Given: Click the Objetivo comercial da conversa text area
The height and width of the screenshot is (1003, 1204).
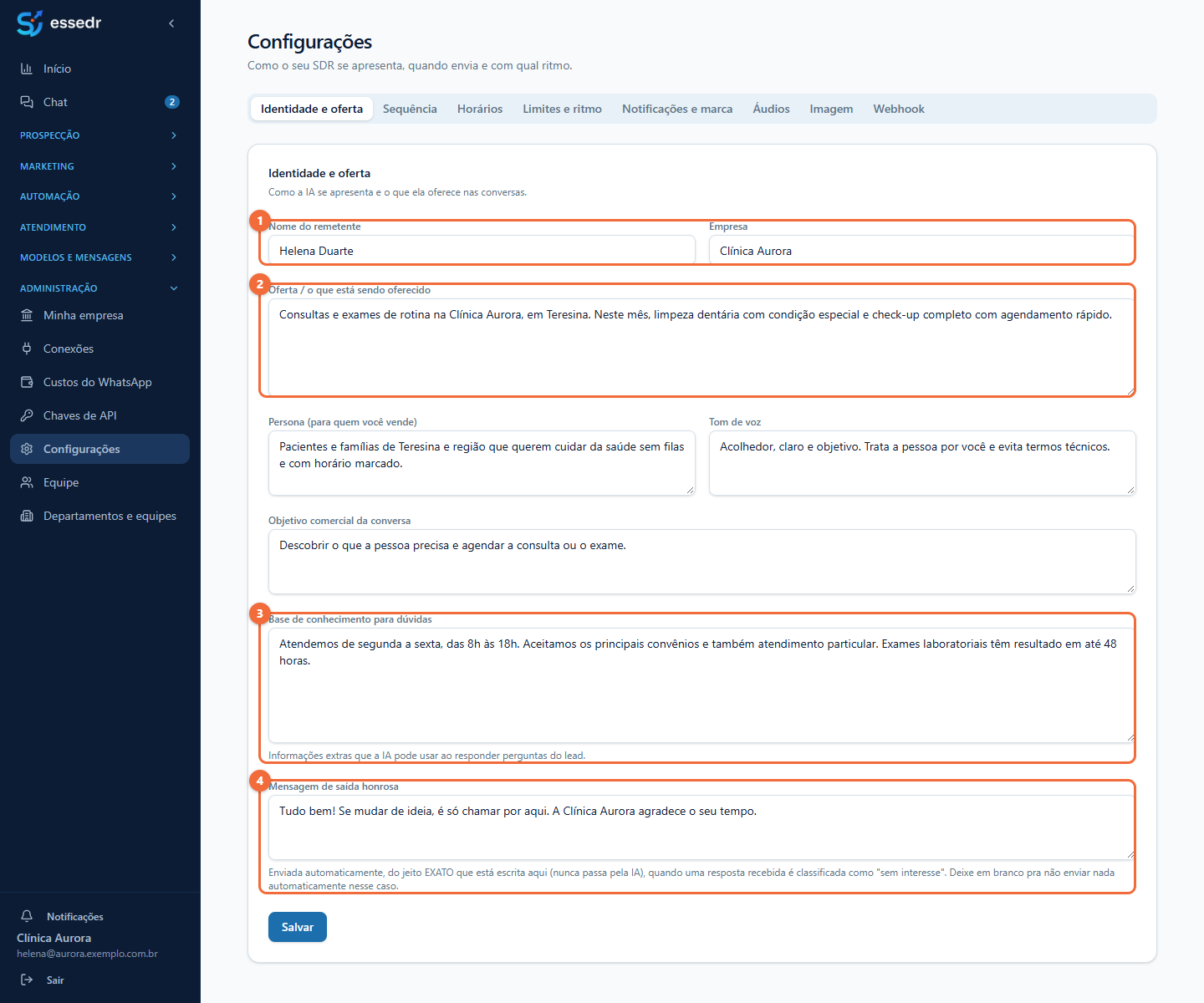Looking at the screenshot, I should pos(702,562).
